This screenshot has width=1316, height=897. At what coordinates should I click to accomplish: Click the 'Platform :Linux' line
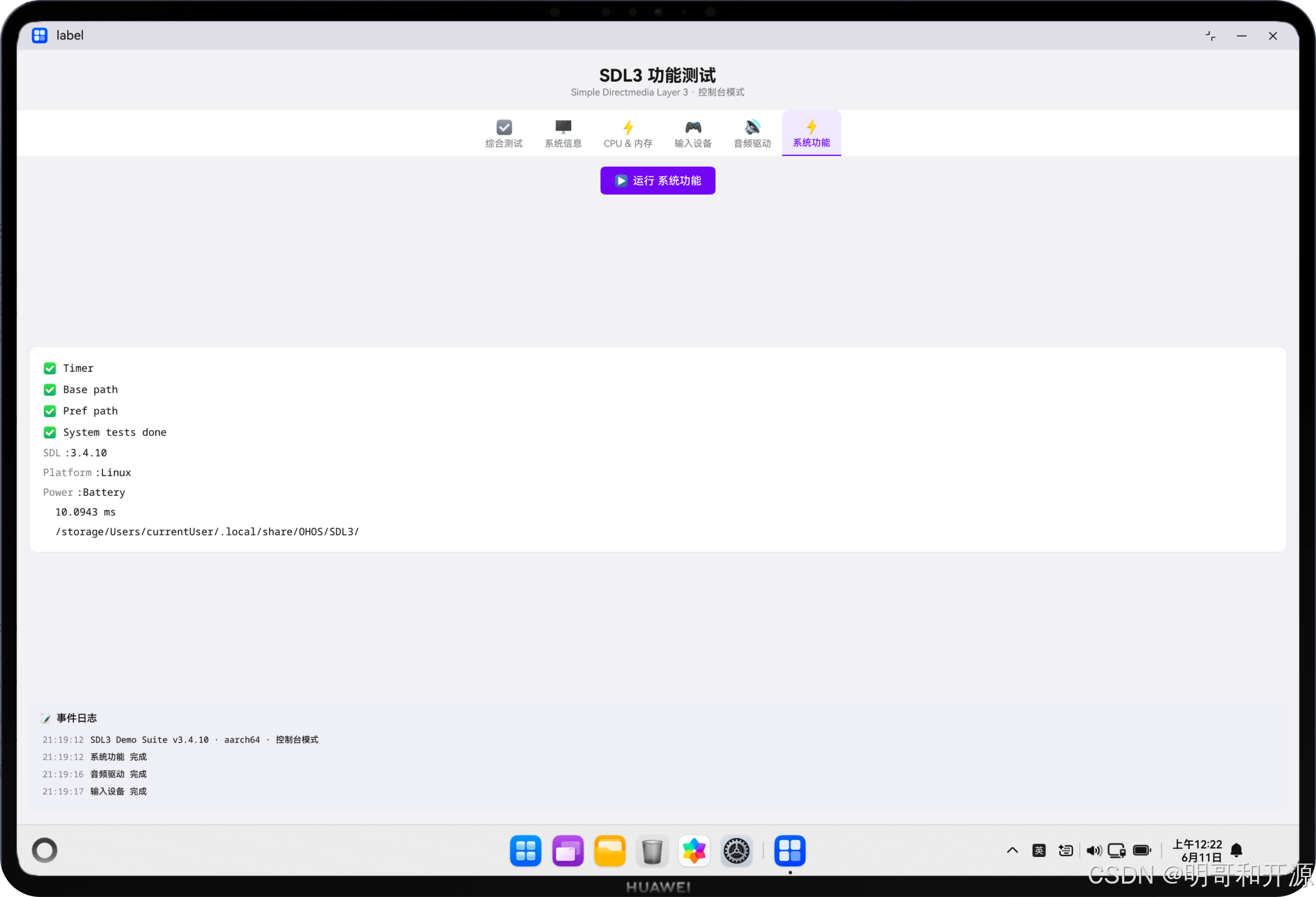pyautogui.click(x=87, y=472)
